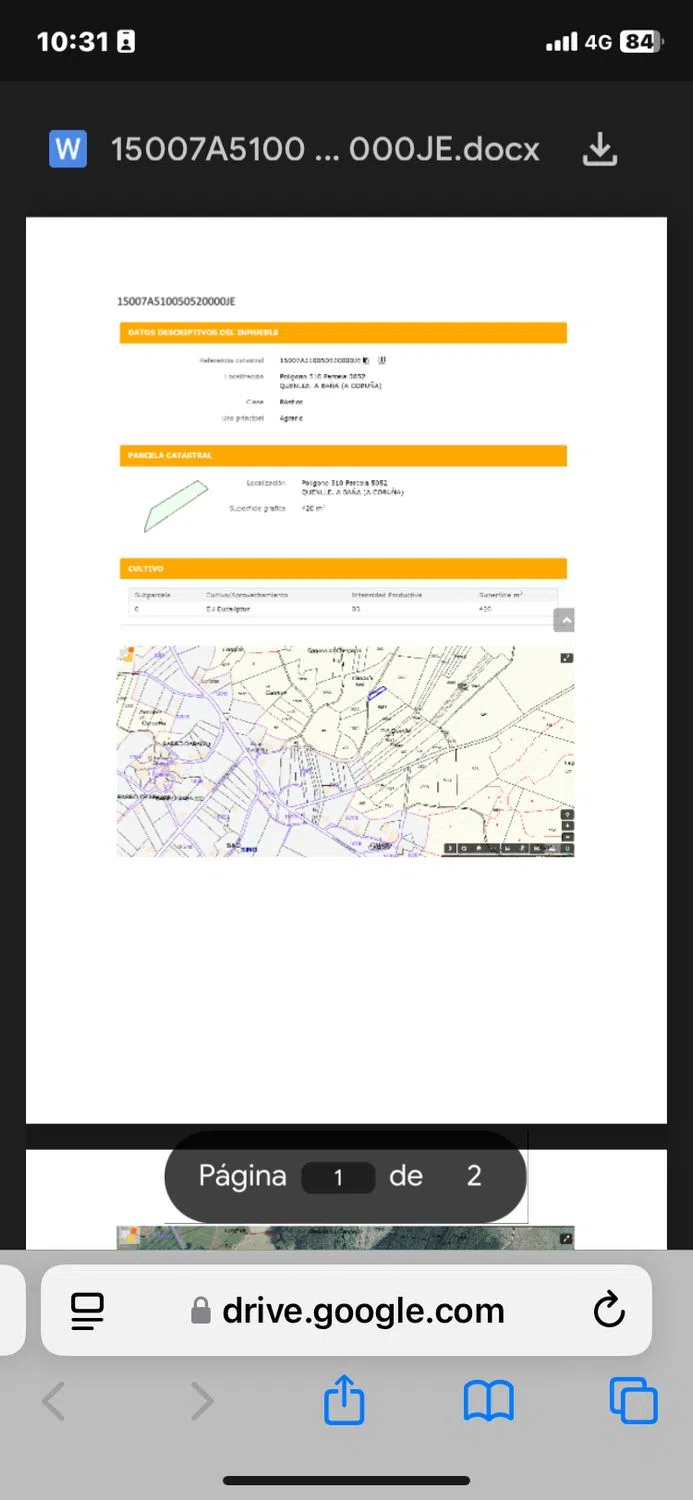
Task: Go back to the previous page
Action: 54,1400
